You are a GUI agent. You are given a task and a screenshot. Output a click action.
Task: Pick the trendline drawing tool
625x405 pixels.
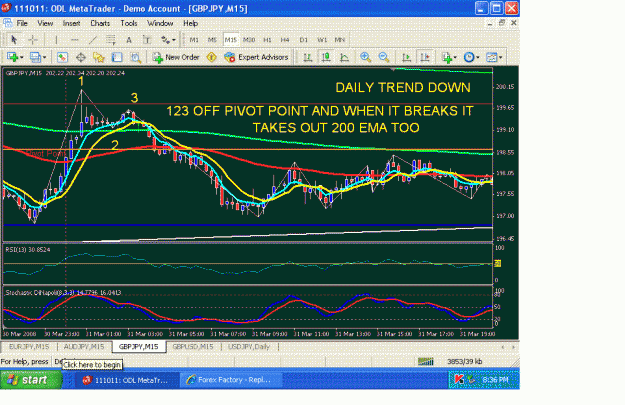click(x=92, y=40)
